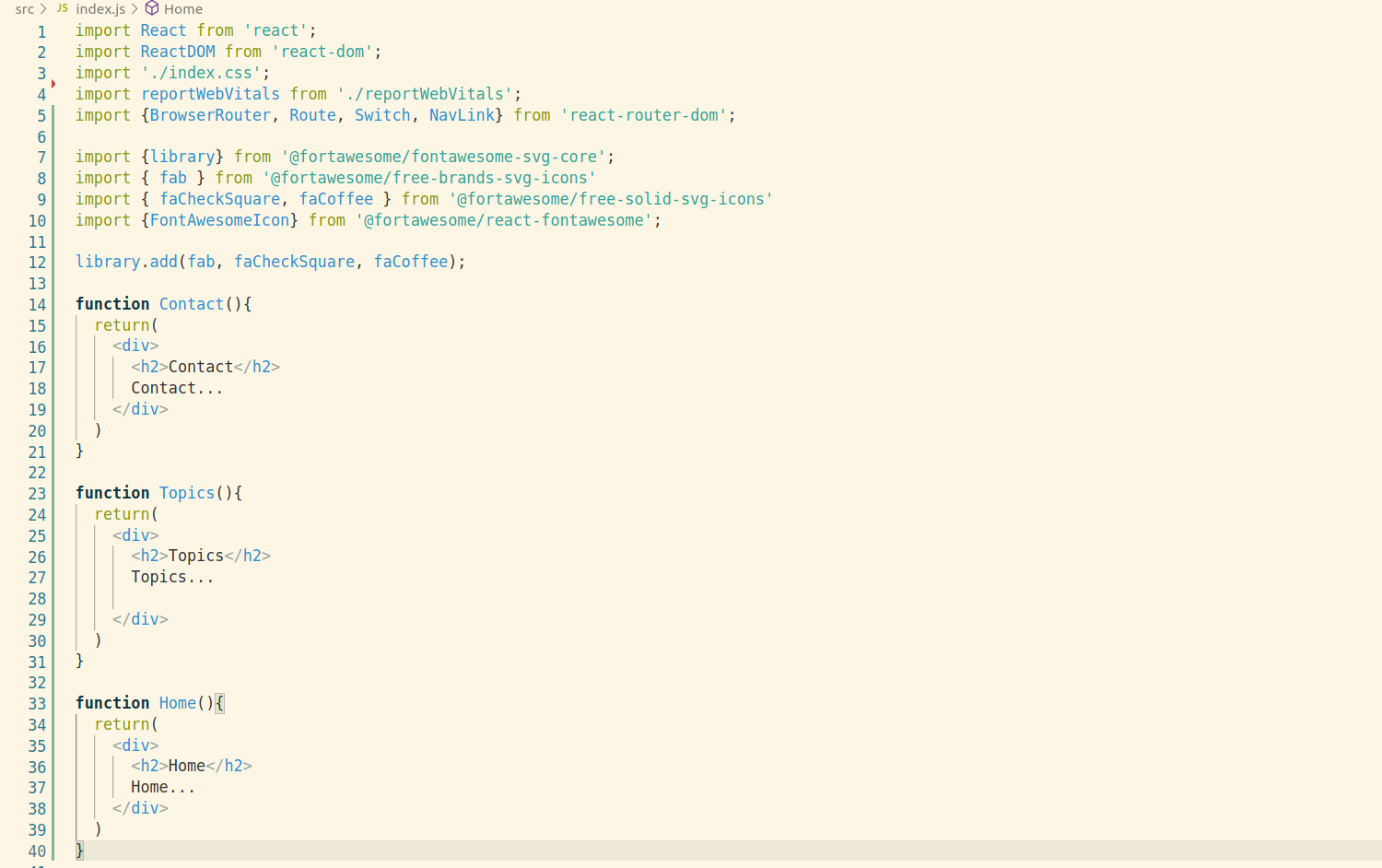
Task: Click line number 33 in gutter
Action: point(37,704)
